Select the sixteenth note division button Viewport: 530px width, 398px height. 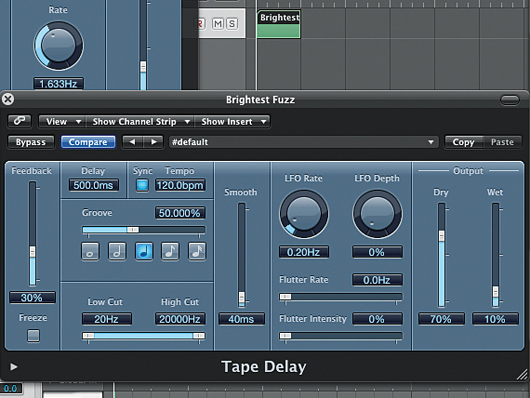pos(197,251)
